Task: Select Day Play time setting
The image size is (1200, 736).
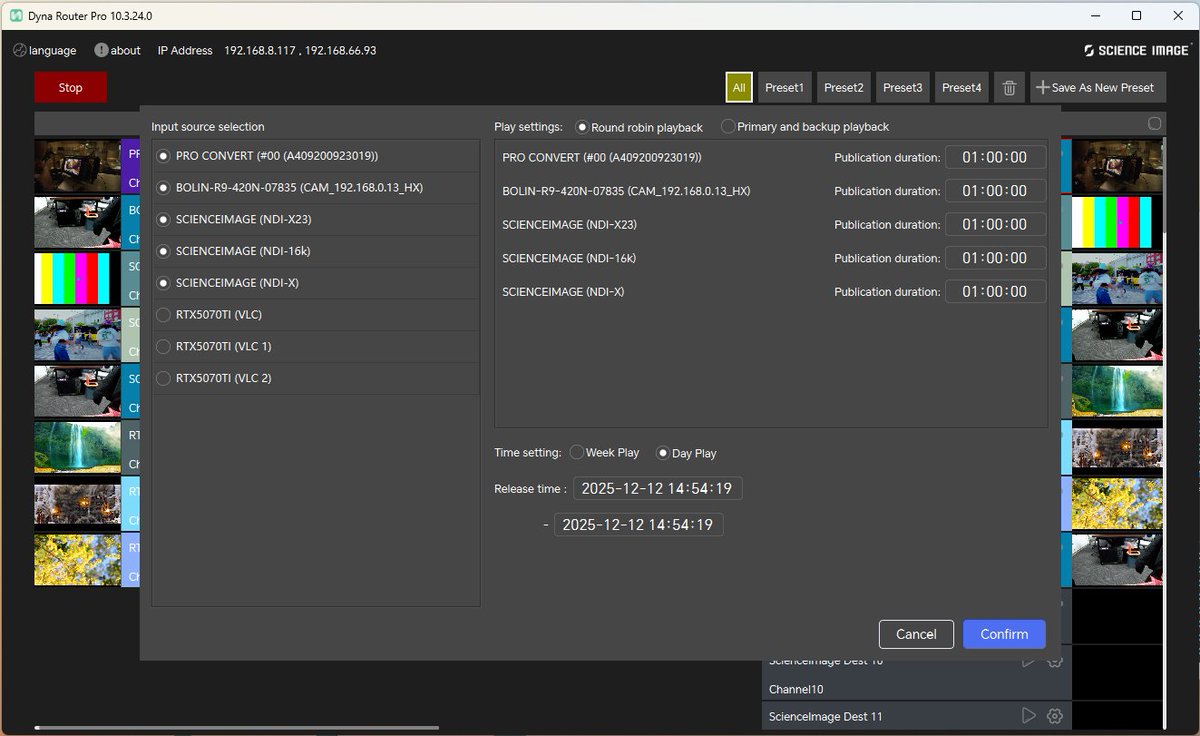Action: click(x=662, y=453)
